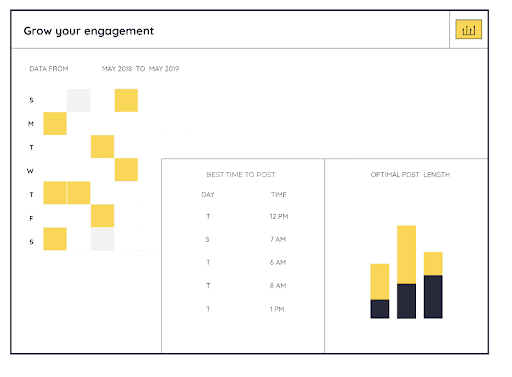Image resolution: width=512 pixels, height=377 pixels.
Task: Click the 1 PM time entry
Action: pyautogui.click(x=277, y=309)
